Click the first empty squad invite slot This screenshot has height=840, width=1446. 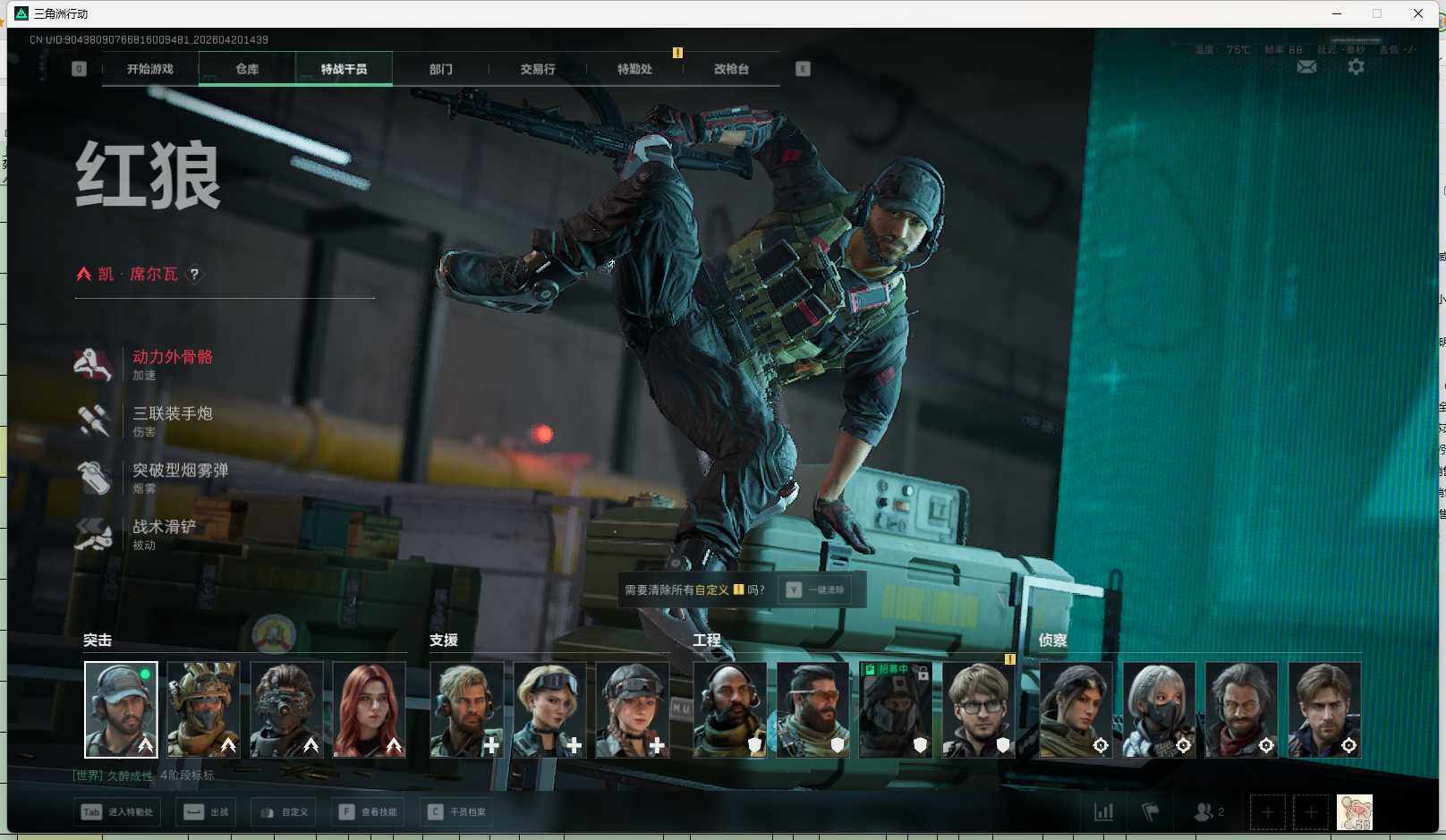pyautogui.click(x=1267, y=812)
